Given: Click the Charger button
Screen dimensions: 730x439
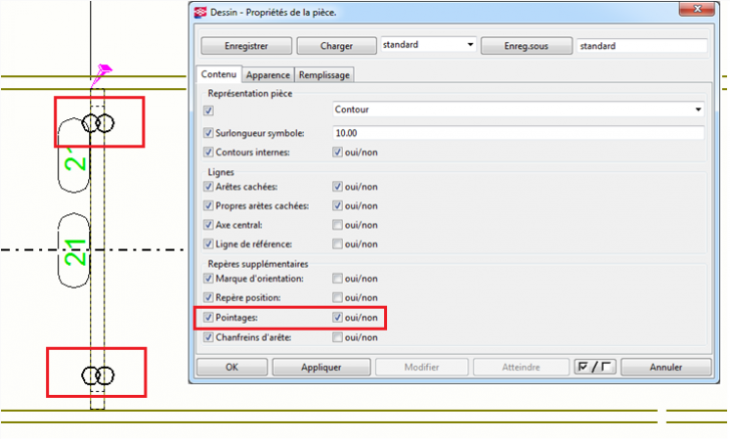Looking at the screenshot, I should coord(336,46).
